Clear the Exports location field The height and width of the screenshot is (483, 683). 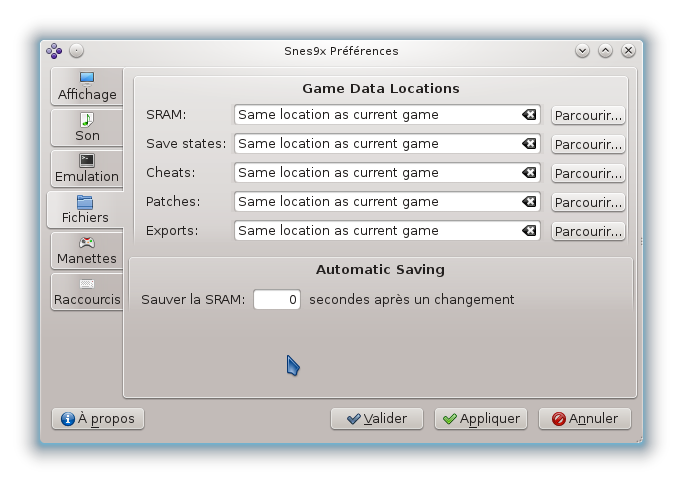529,230
